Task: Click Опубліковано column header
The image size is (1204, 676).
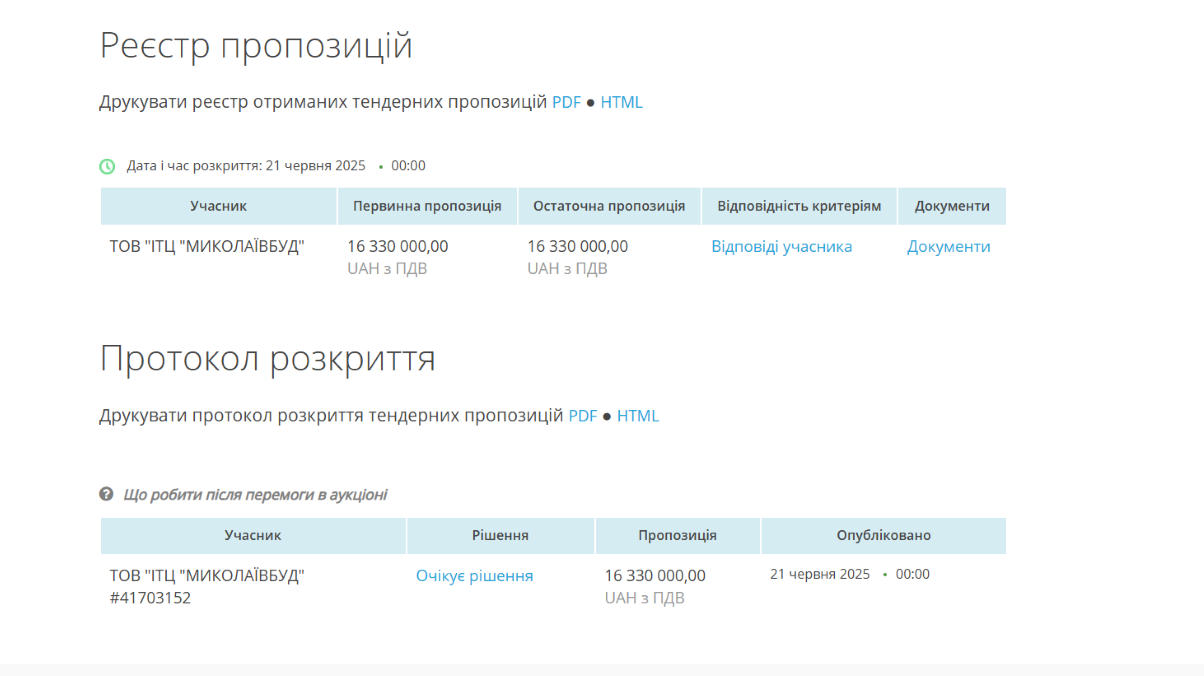Action: [x=884, y=536]
